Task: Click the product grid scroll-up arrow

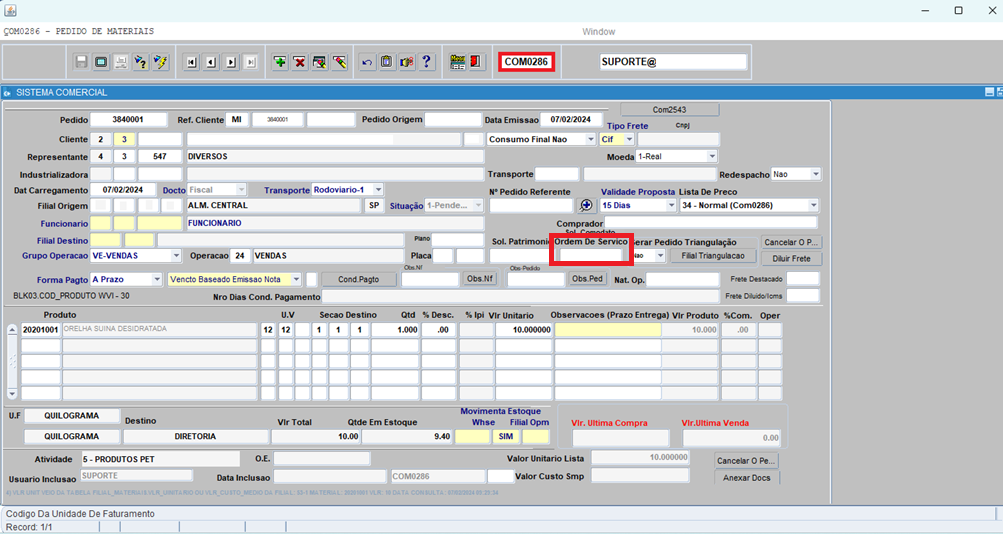Action: tap(12, 330)
